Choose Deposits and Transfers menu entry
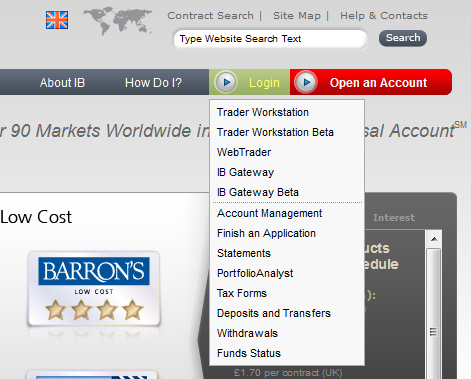 274,313
